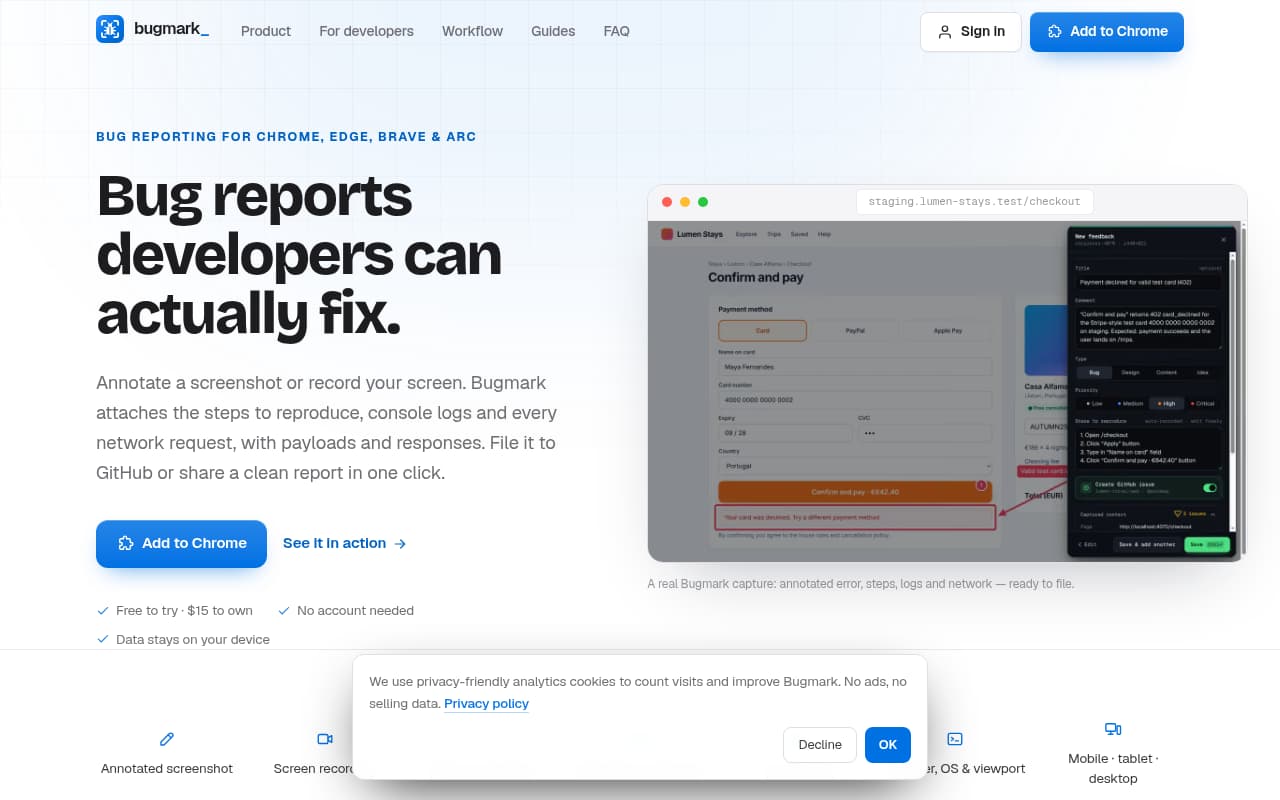Click the "Bug reports developers can actually fix." headline
Viewport: 1280px width, 800px height.
300,255
